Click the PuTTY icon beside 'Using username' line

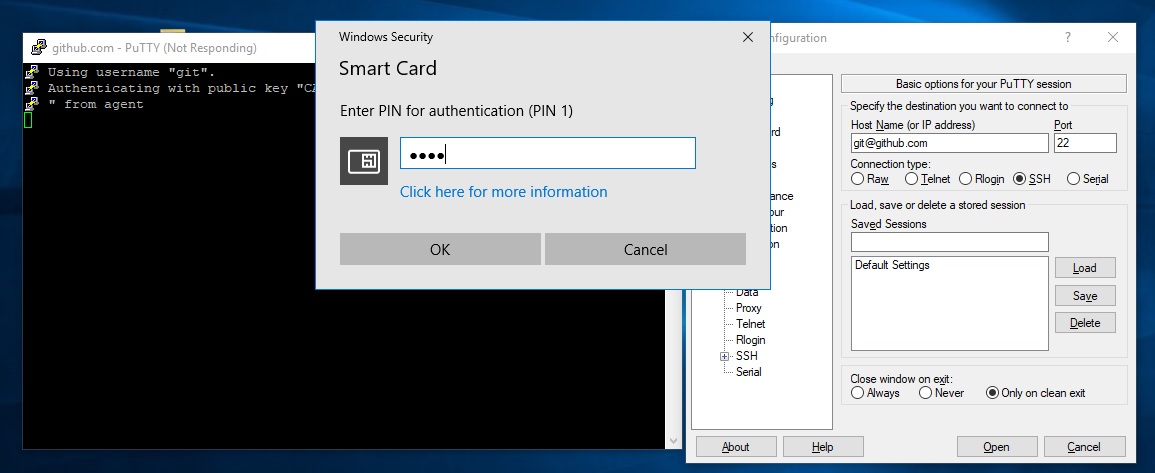[x=32, y=72]
